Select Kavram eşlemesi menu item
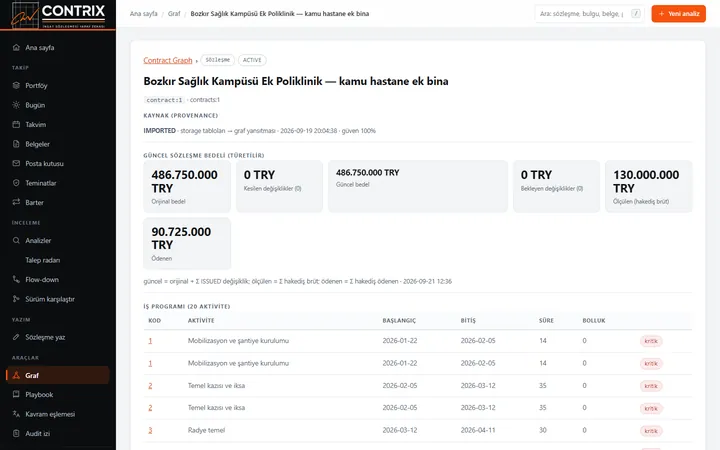The height and width of the screenshot is (450, 720). [58, 414]
